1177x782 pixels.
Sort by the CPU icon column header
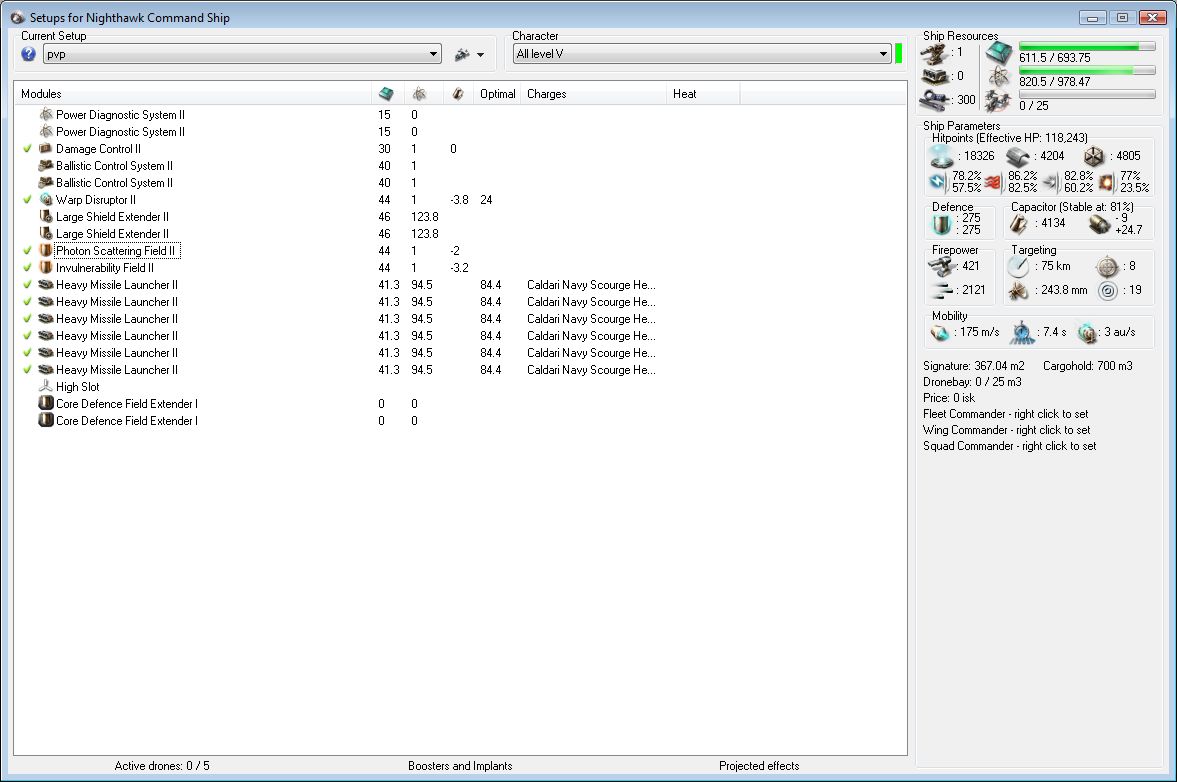[x=387, y=94]
